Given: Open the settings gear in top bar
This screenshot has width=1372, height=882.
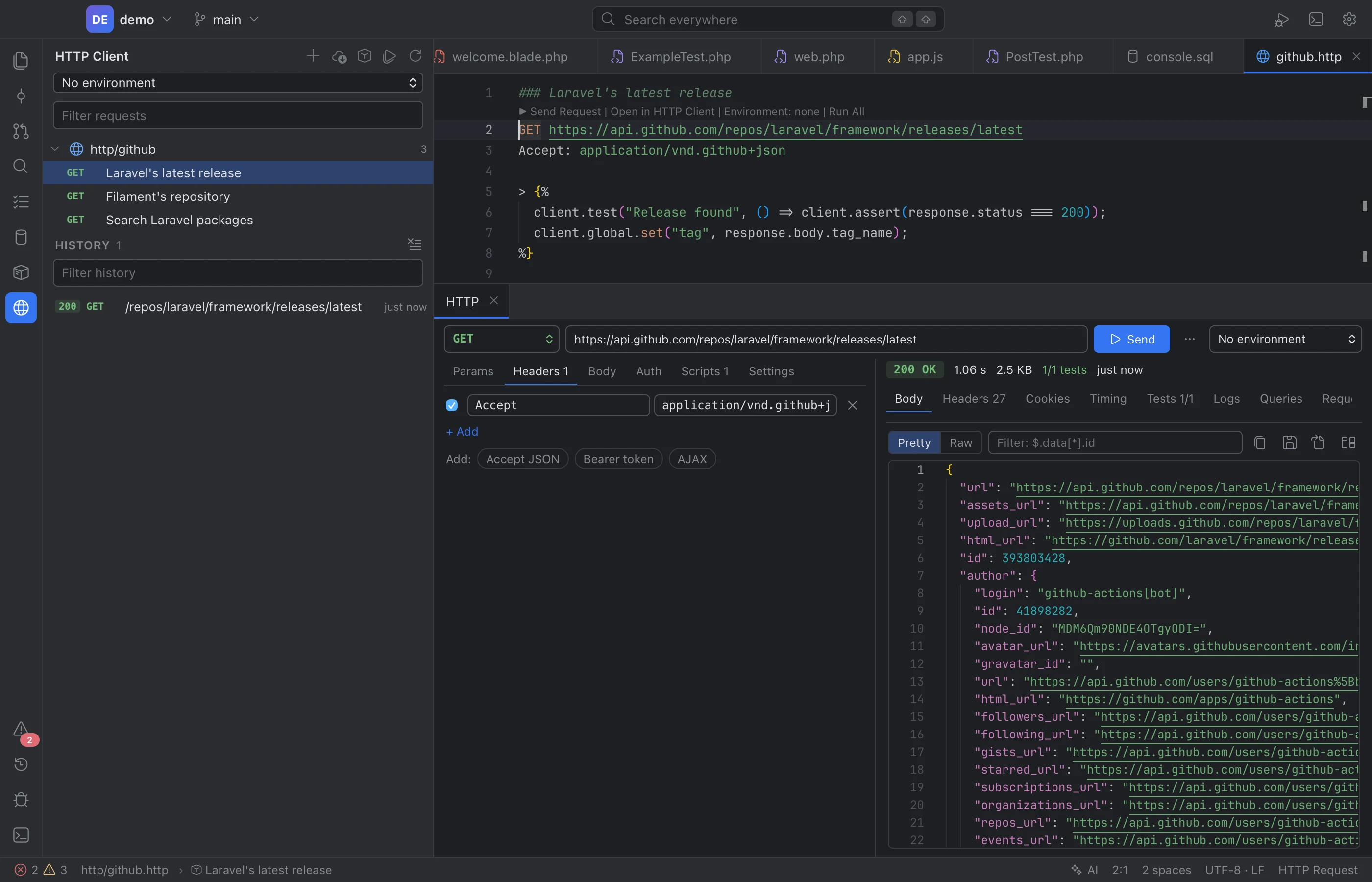Looking at the screenshot, I should click(1349, 20).
